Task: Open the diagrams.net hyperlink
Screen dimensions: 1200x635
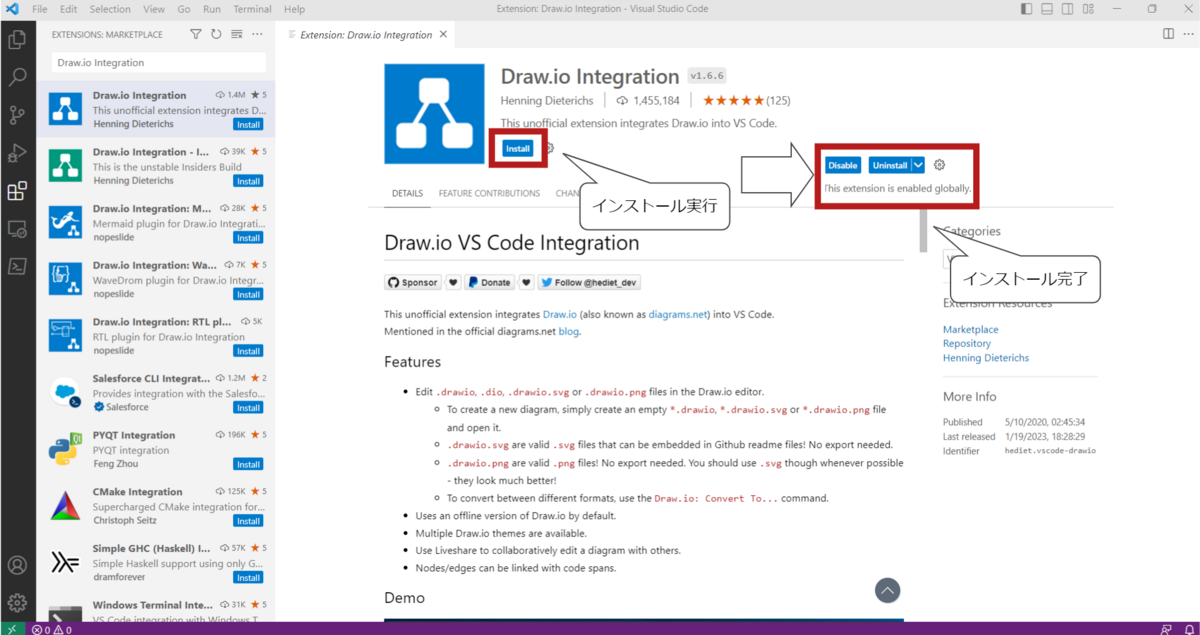Action: (679, 314)
